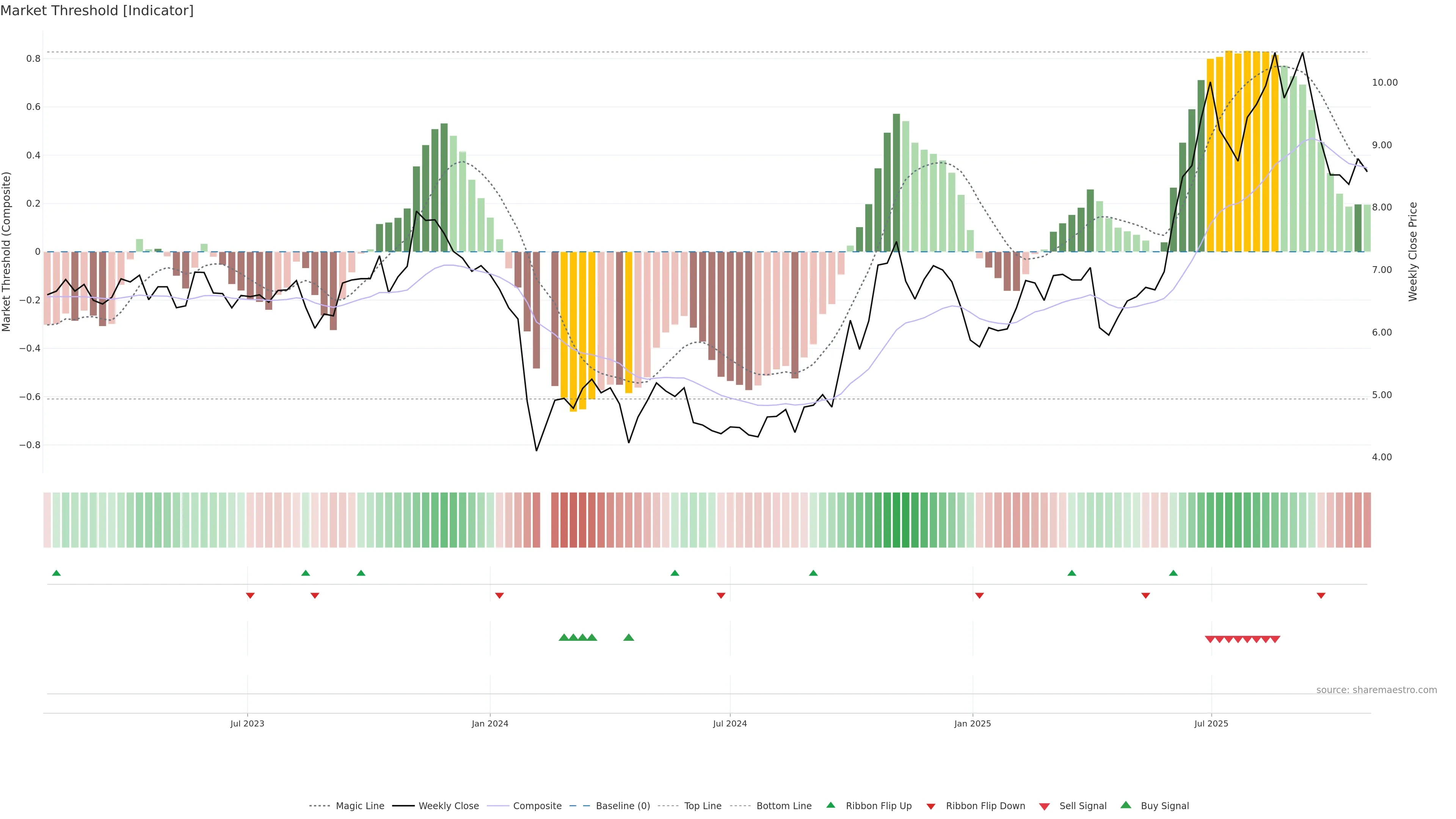
Task: Click the sharemaestro.com source text
Action: click(x=1376, y=690)
